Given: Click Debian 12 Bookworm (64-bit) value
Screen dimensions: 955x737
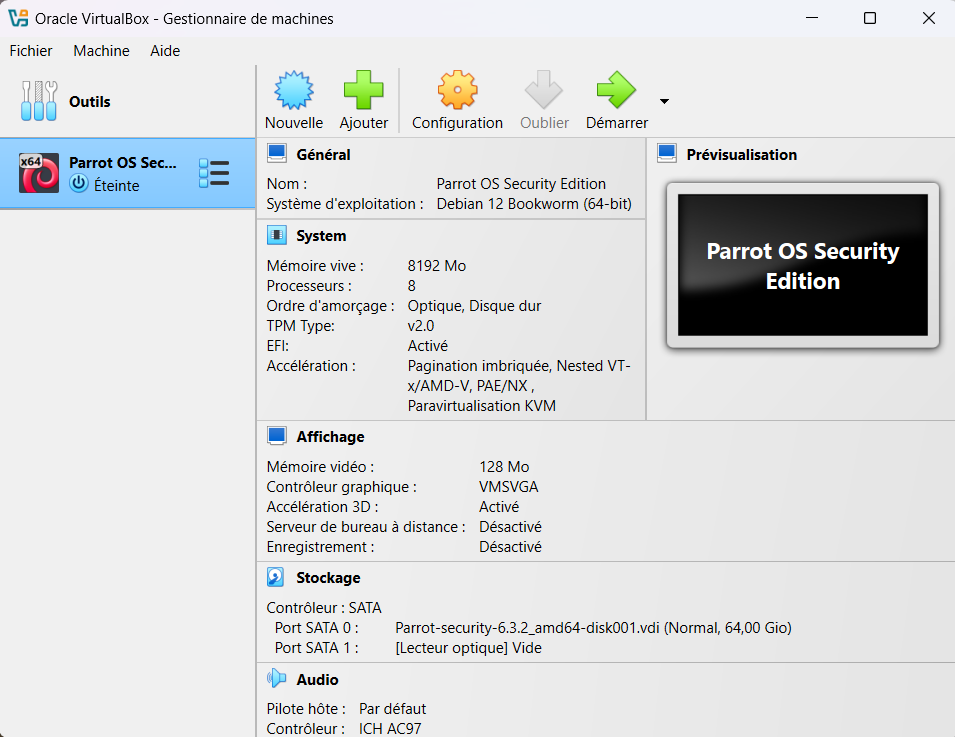Looking at the screenshot, I should (534, 203).
